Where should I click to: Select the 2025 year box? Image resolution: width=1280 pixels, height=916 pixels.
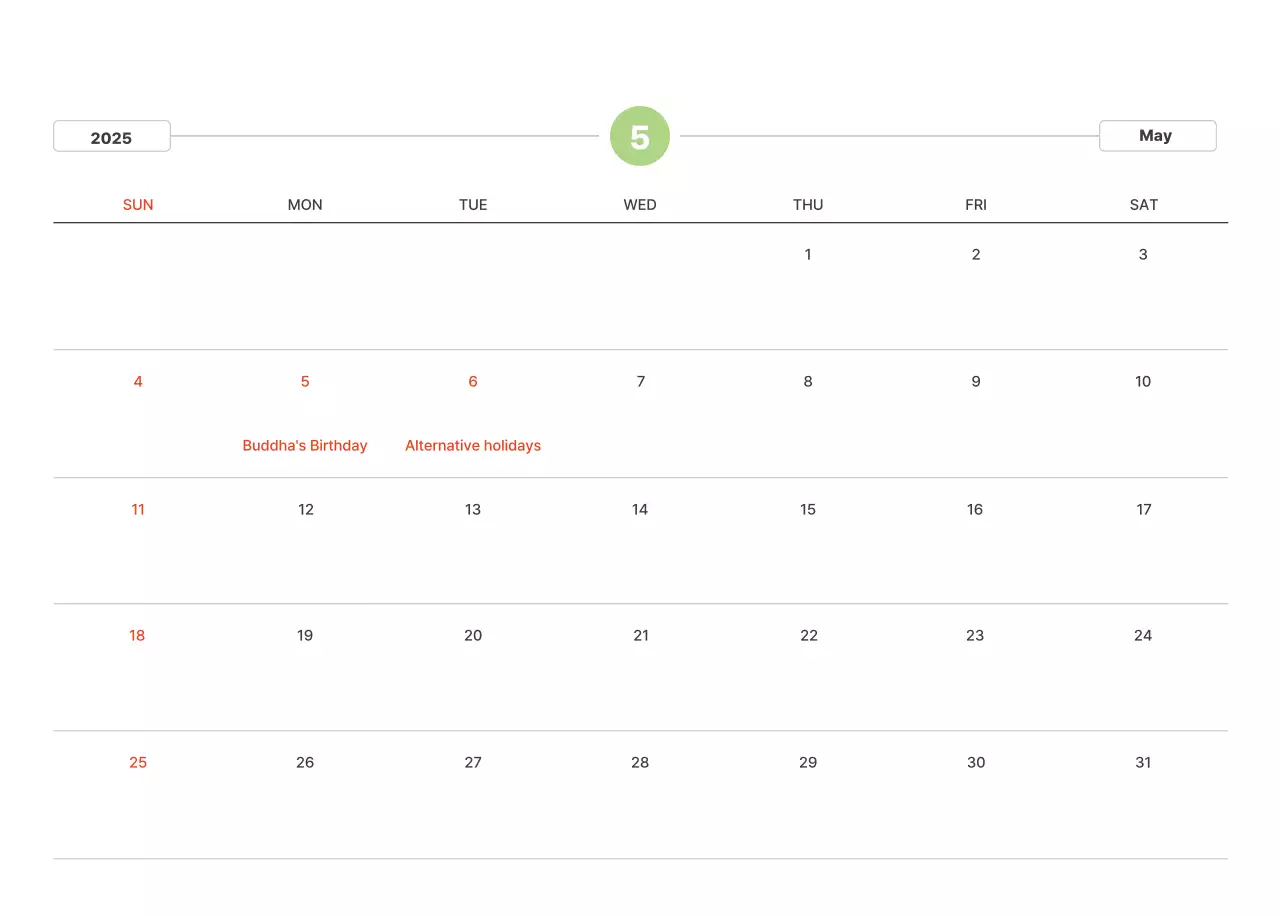112,137
